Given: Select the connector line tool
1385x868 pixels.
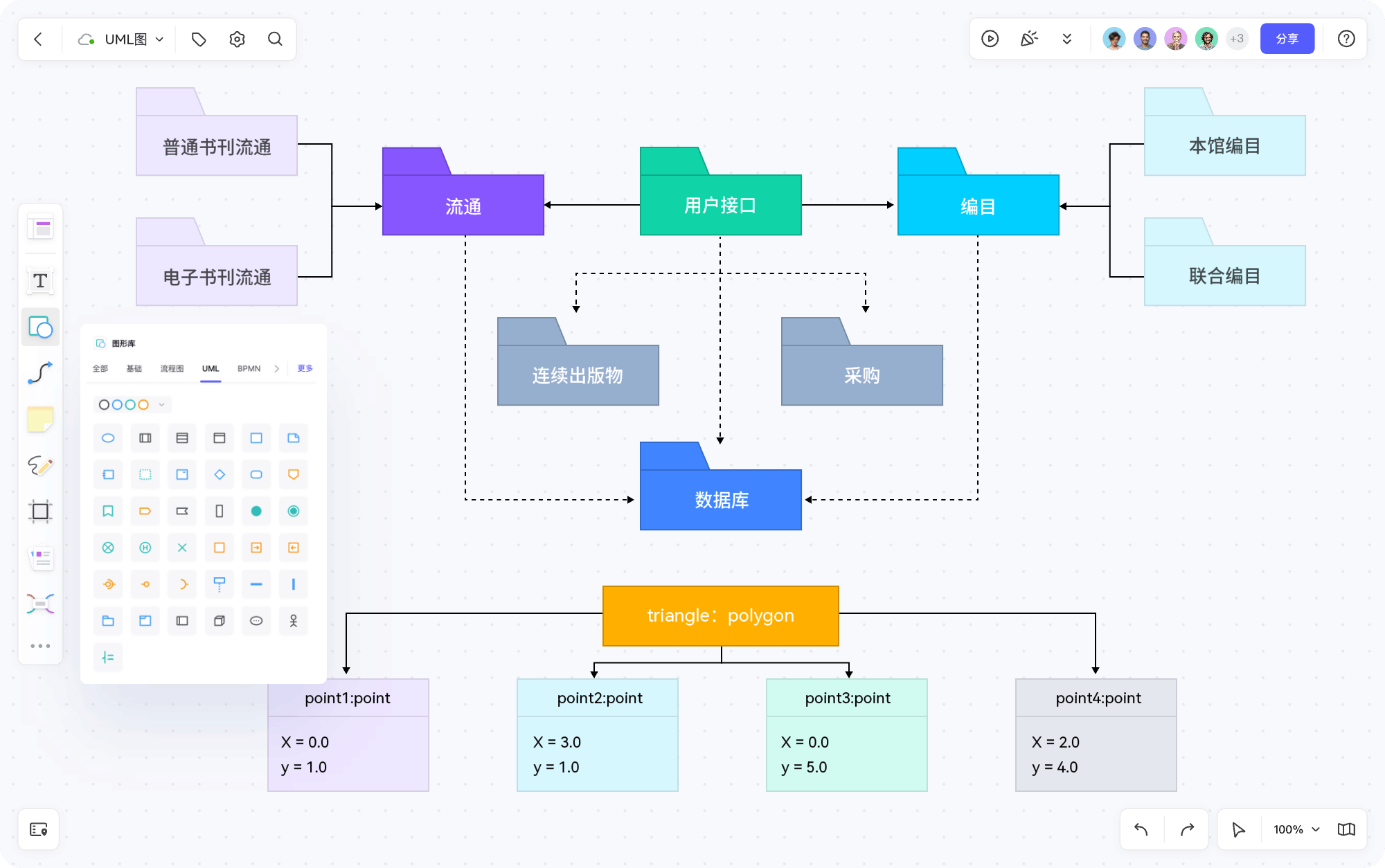Looking at the screenshot, I should [x=40, y=373].
